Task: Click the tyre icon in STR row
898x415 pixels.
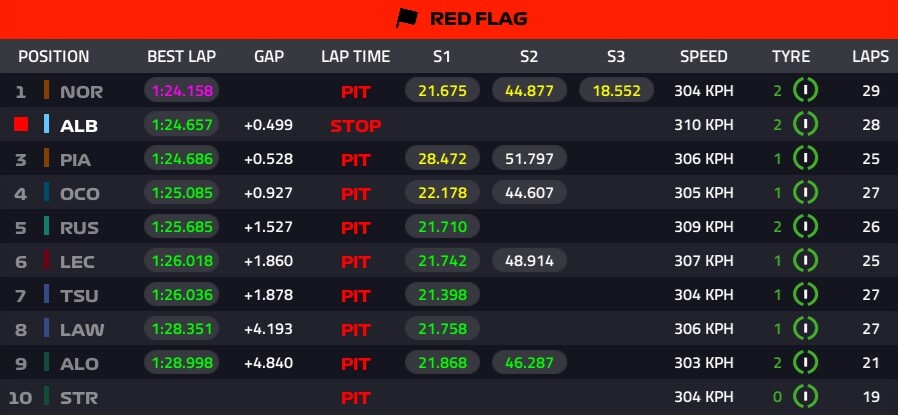Action: (x=805, y=397)
